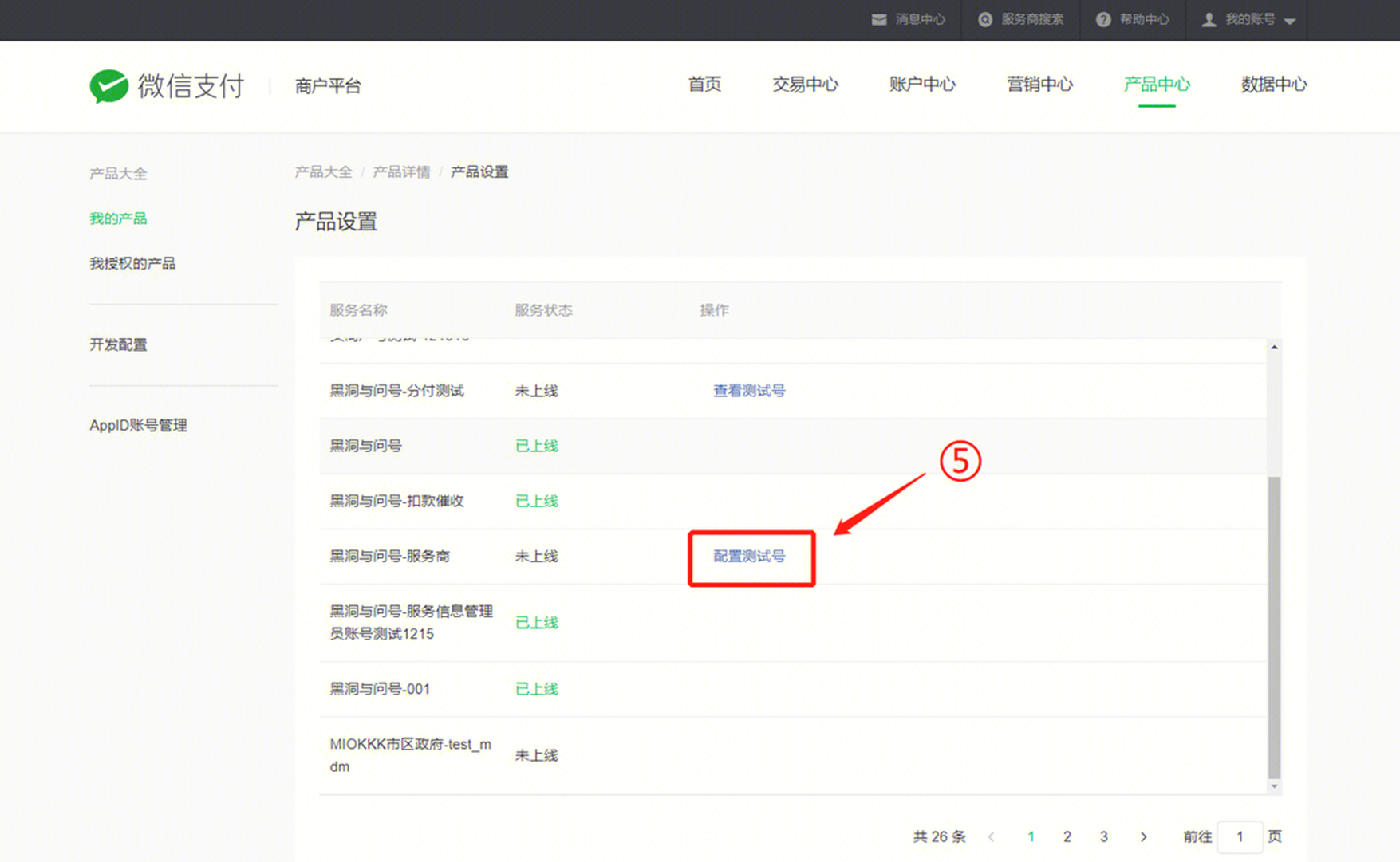Open 帮助中心 in top bar

[1144, 19]
